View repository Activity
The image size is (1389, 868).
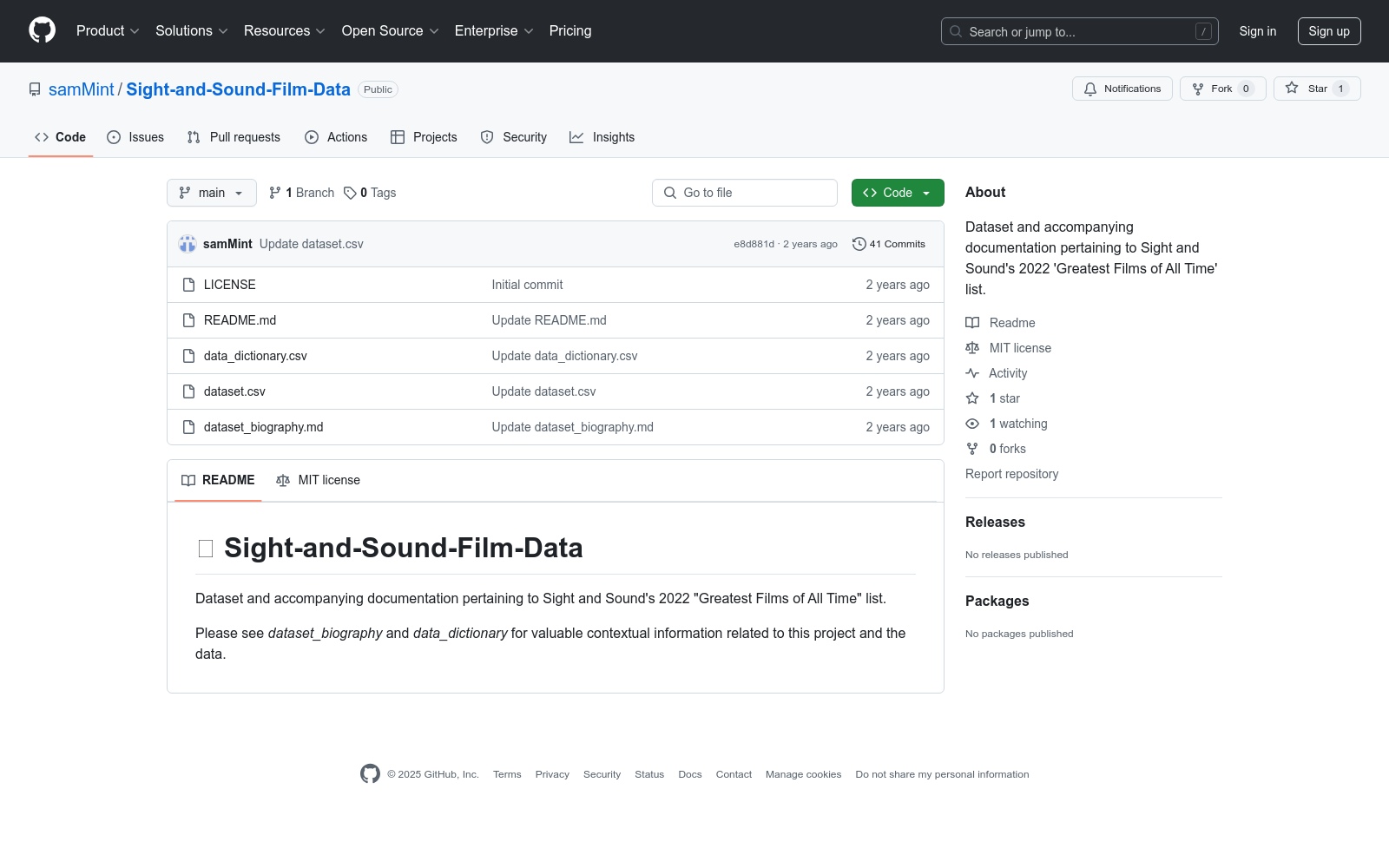997,373
